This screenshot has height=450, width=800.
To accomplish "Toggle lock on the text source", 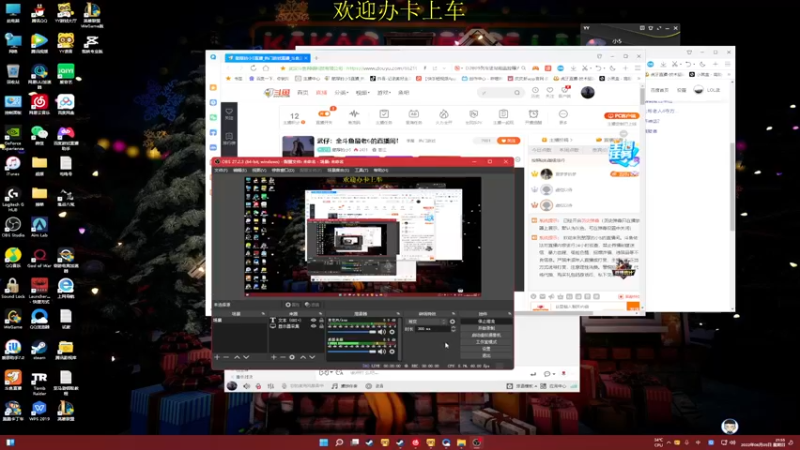I will pos(321,320).
